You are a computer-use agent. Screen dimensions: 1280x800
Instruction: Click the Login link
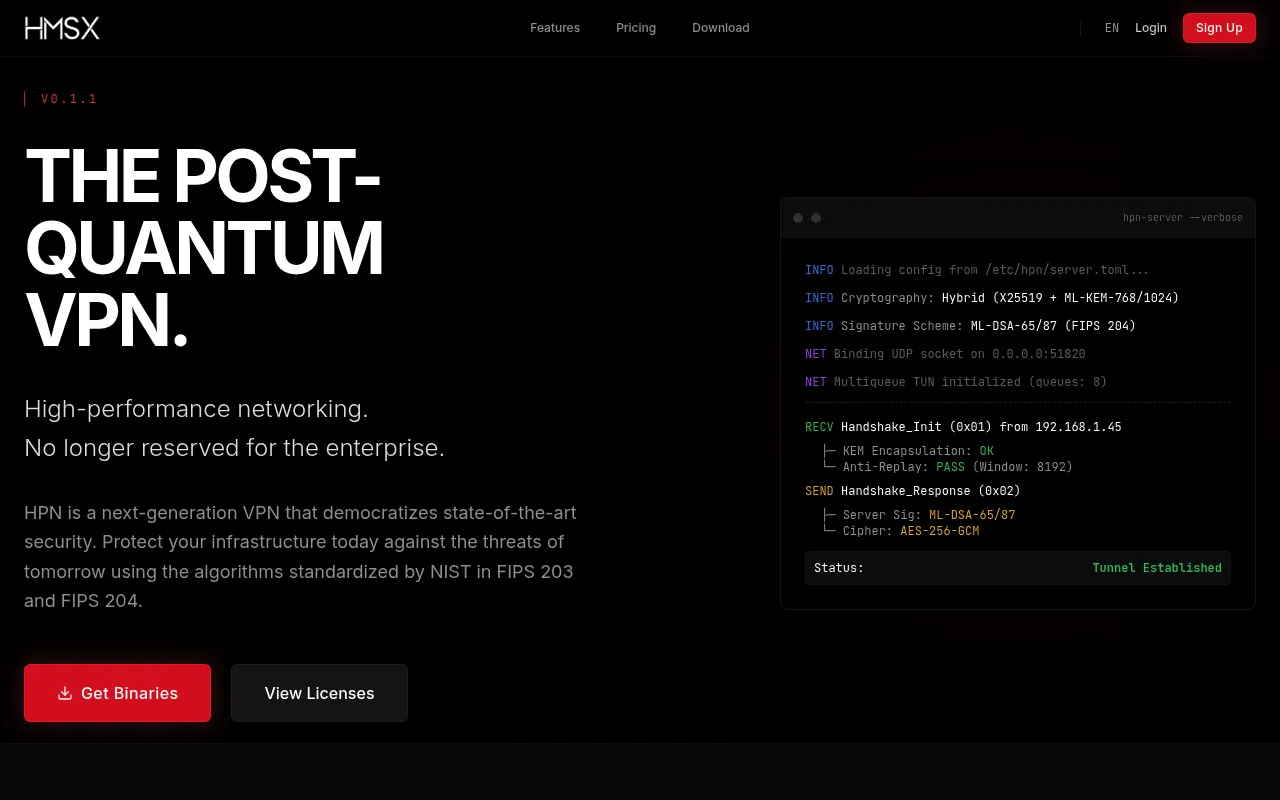click(1151, 28)
